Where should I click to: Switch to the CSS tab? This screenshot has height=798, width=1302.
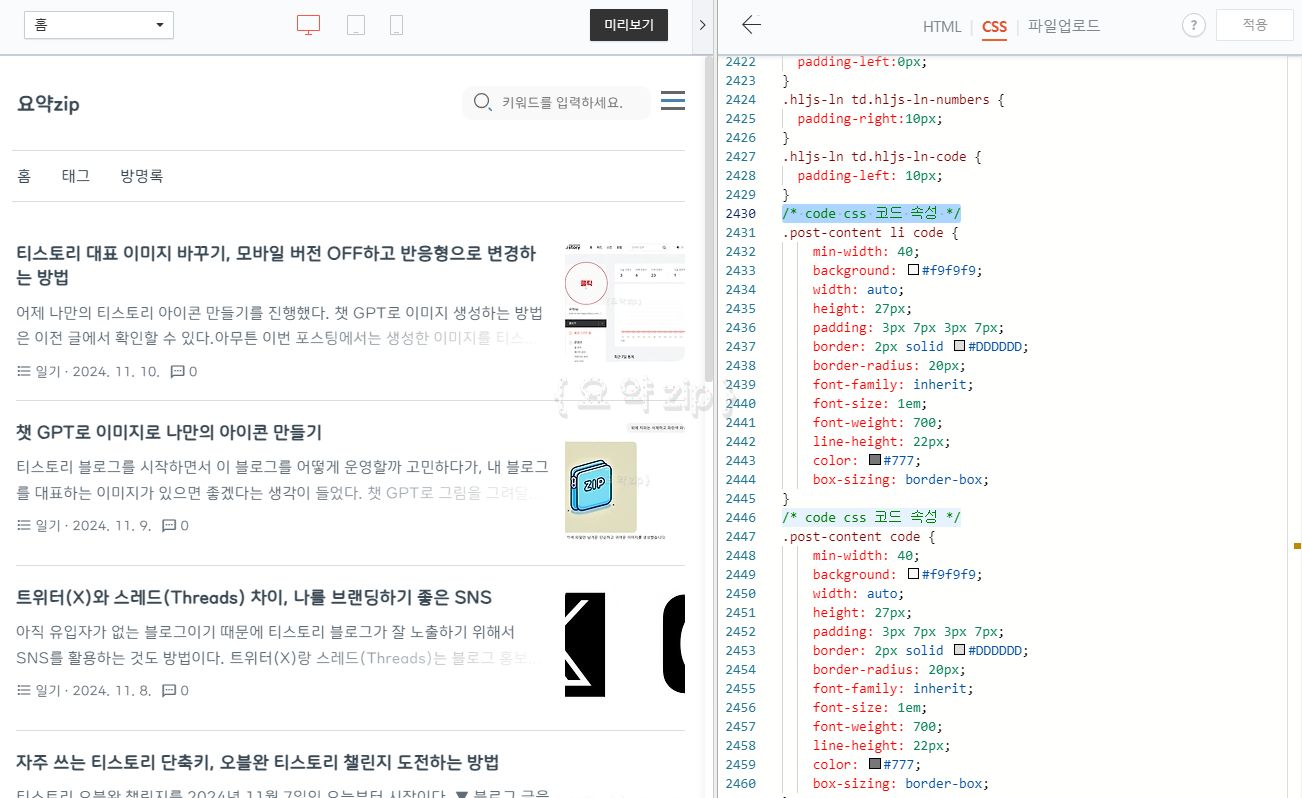[x=994, y=26]
